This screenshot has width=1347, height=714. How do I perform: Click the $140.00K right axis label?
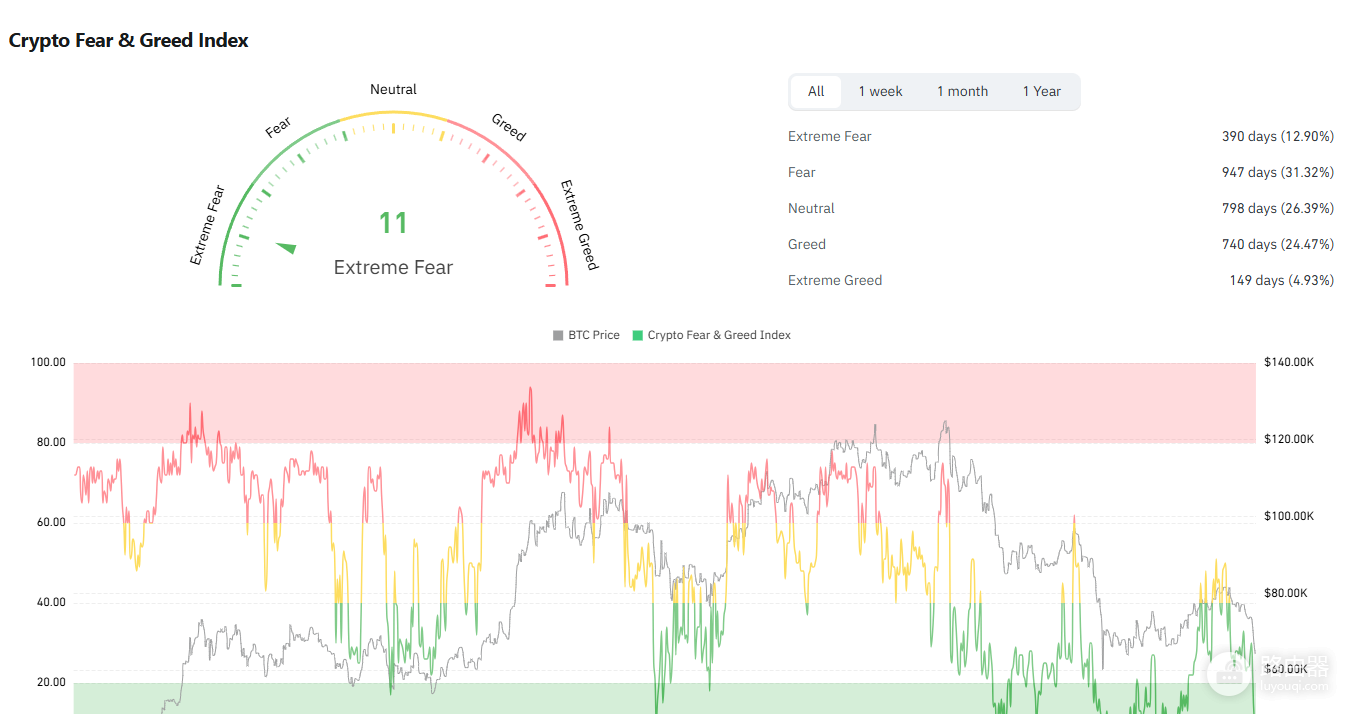tap(1289, 362)
